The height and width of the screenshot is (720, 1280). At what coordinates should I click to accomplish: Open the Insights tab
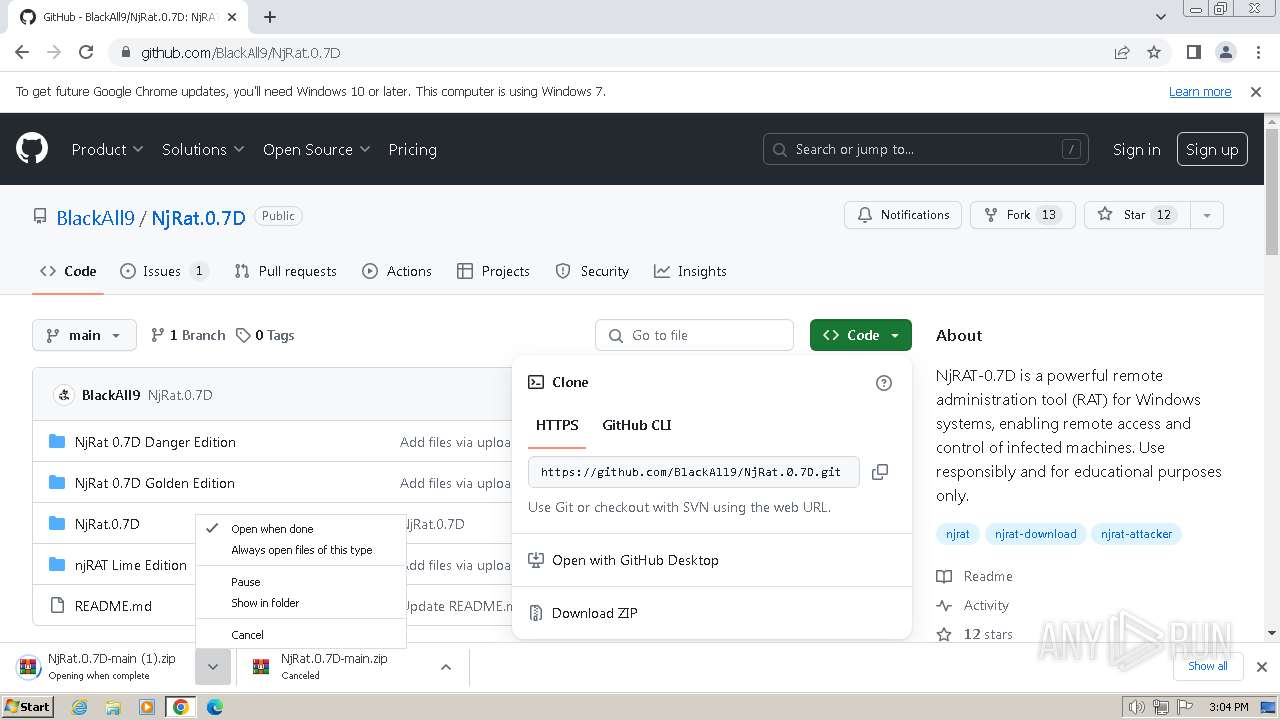pos(690,271)
